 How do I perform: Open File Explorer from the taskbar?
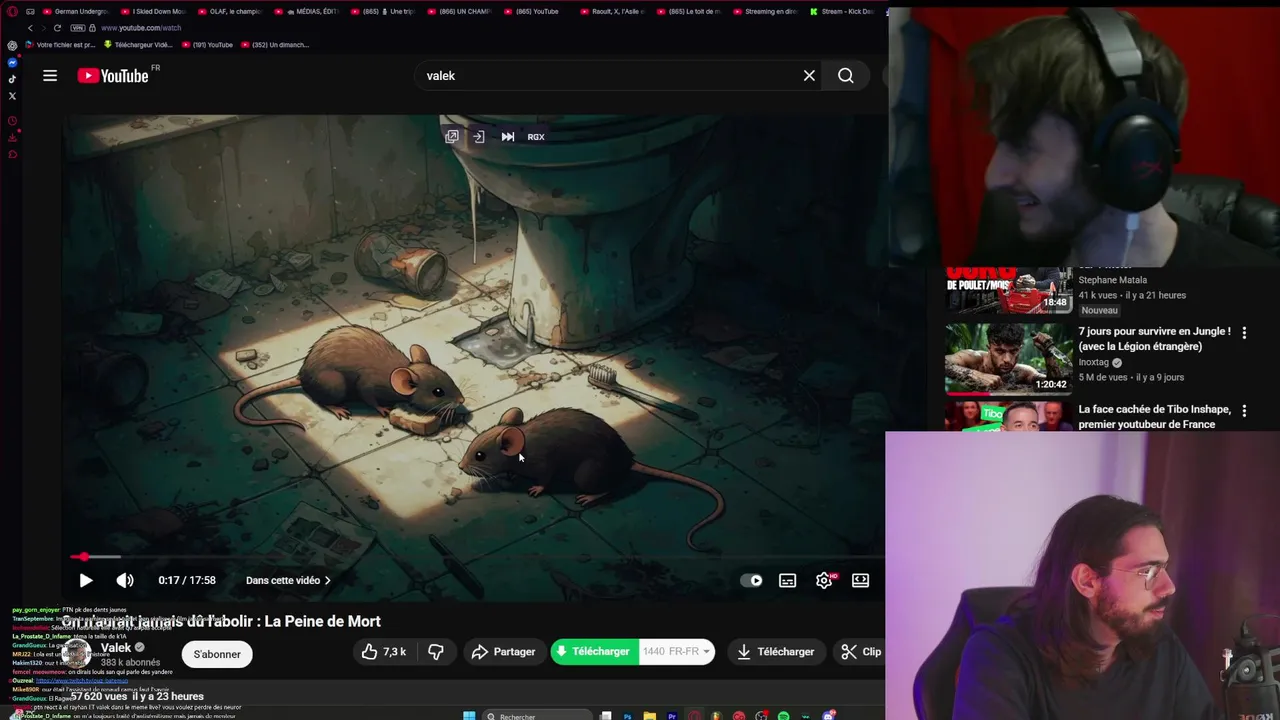tap(650, 716)
